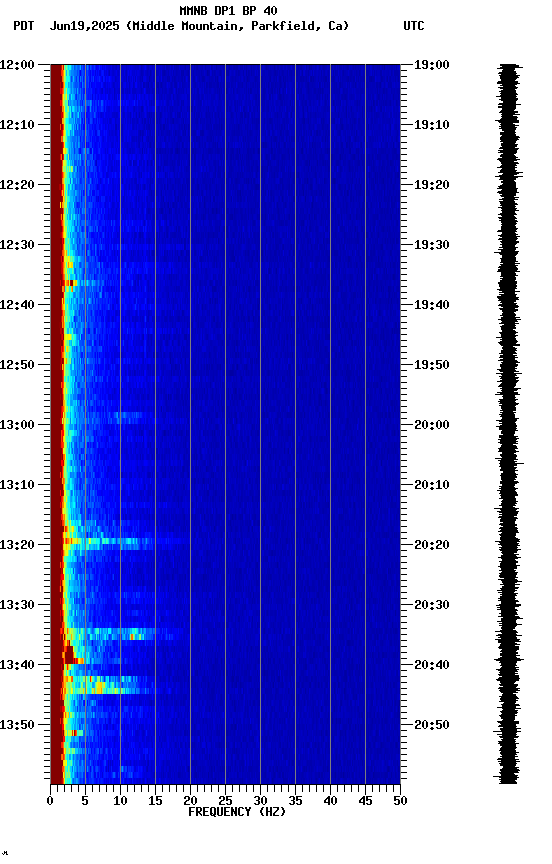Click the 19:50 UTC time label
Image resolution: width=552 pixels, height=864 pixels.
[x=432, y=365]
